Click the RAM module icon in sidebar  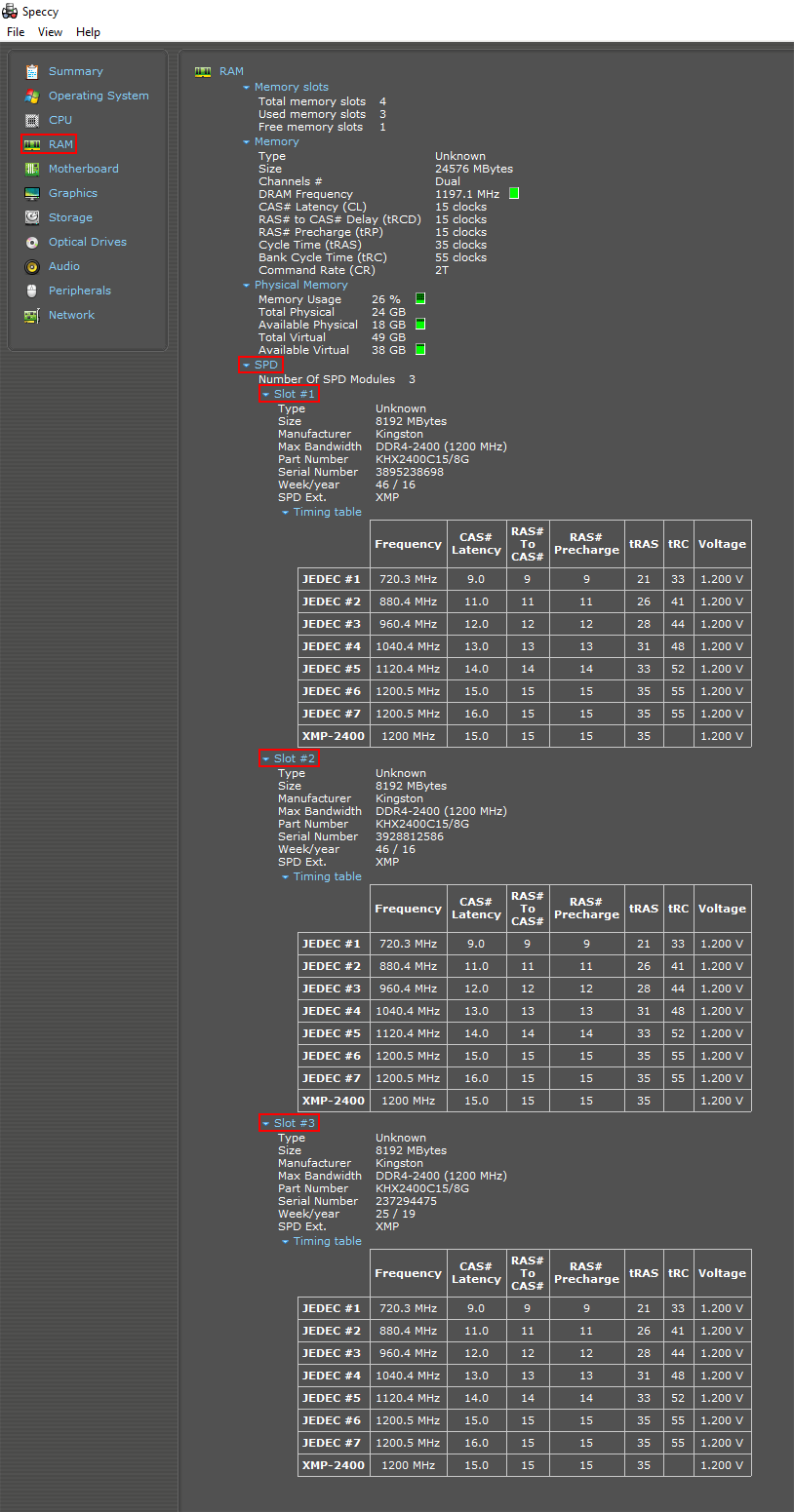[x=32, y=144]
